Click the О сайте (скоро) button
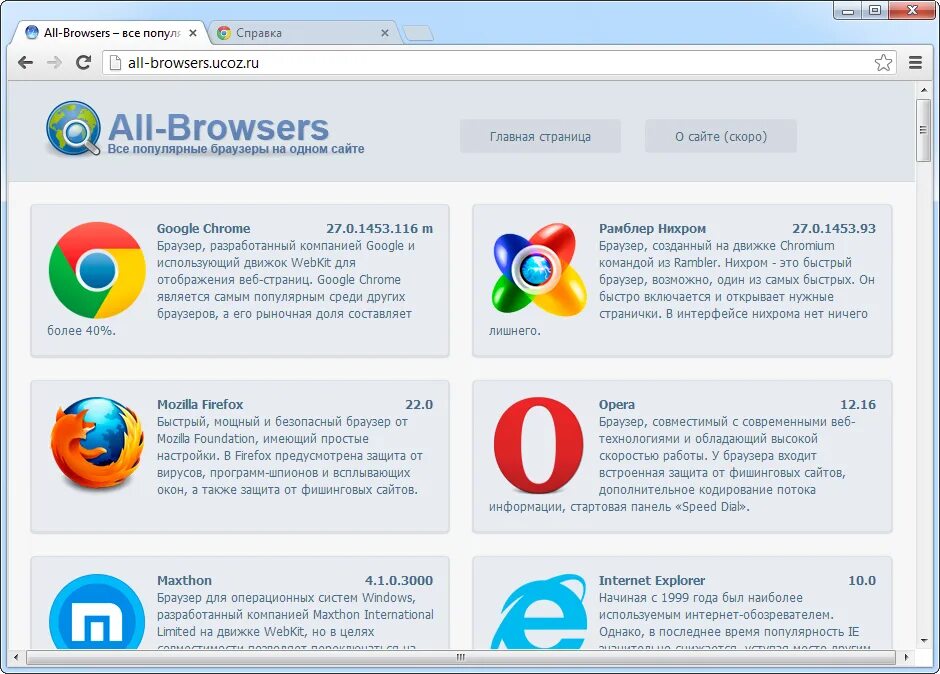Viewport: 940px width, 674px height. click(x=721, y=136)
